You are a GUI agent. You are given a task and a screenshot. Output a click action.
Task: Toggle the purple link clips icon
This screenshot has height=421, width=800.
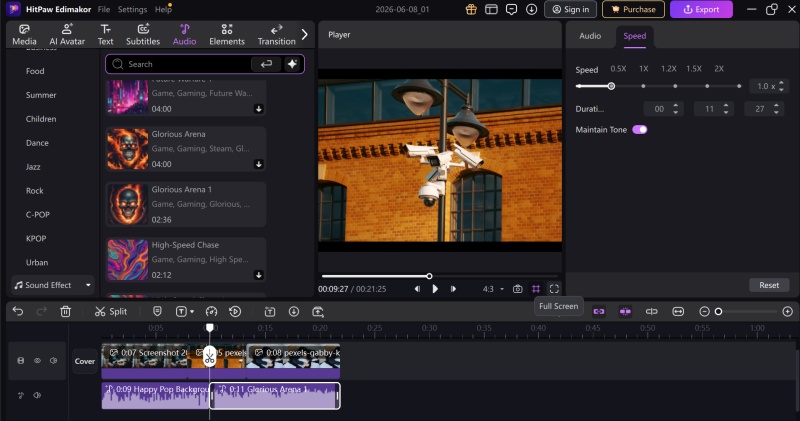coord(598,311)
